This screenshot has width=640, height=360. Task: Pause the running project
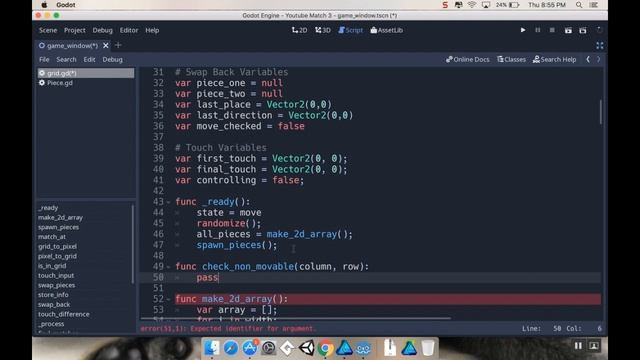pyautogui.click(x=538, y=30)
